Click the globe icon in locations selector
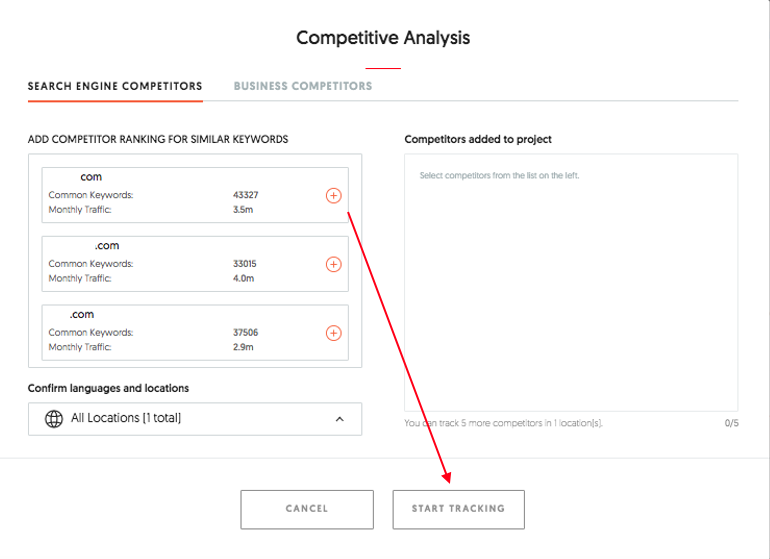 tap(54, 419)
